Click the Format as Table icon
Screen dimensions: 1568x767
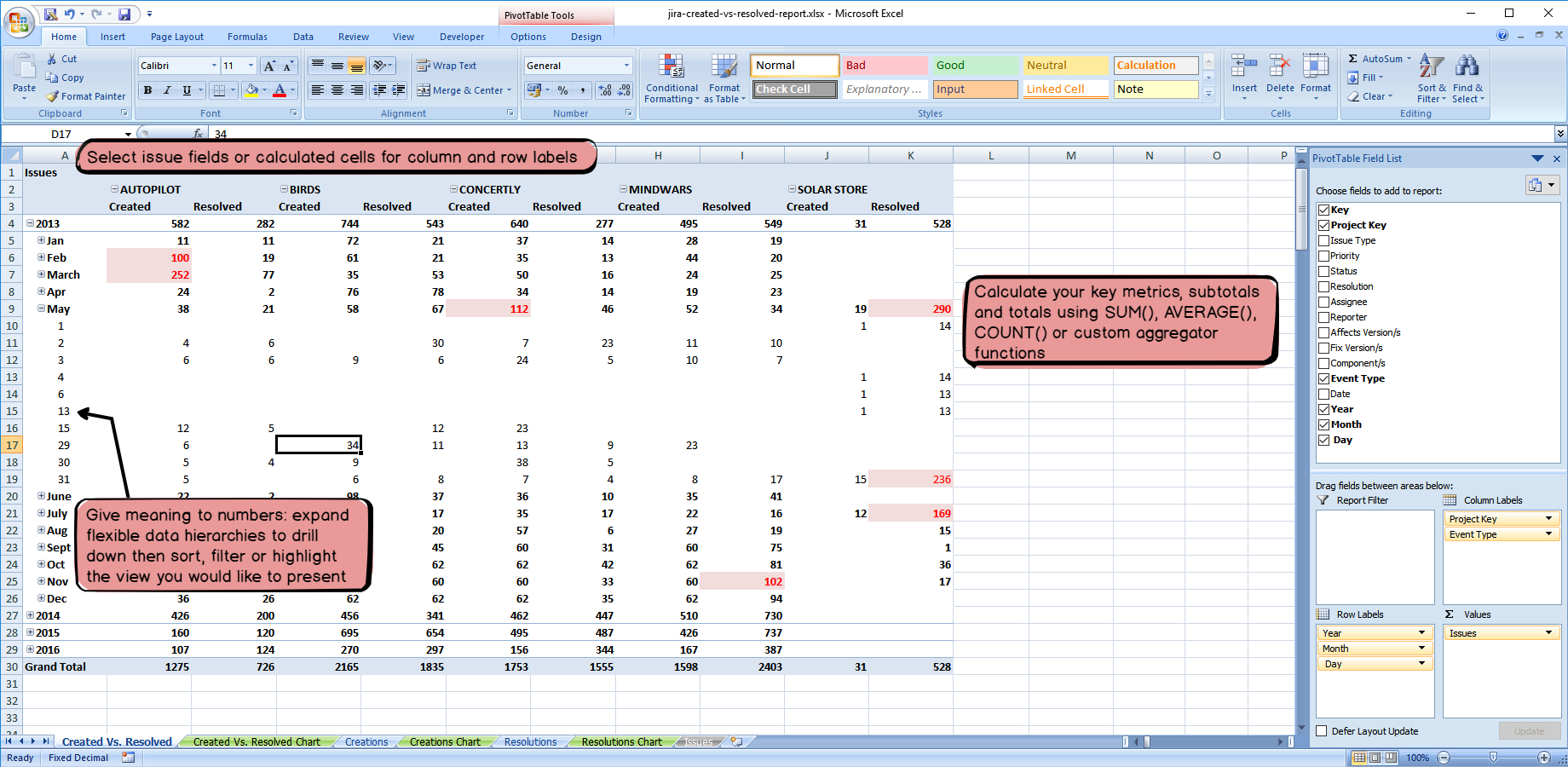723,66
